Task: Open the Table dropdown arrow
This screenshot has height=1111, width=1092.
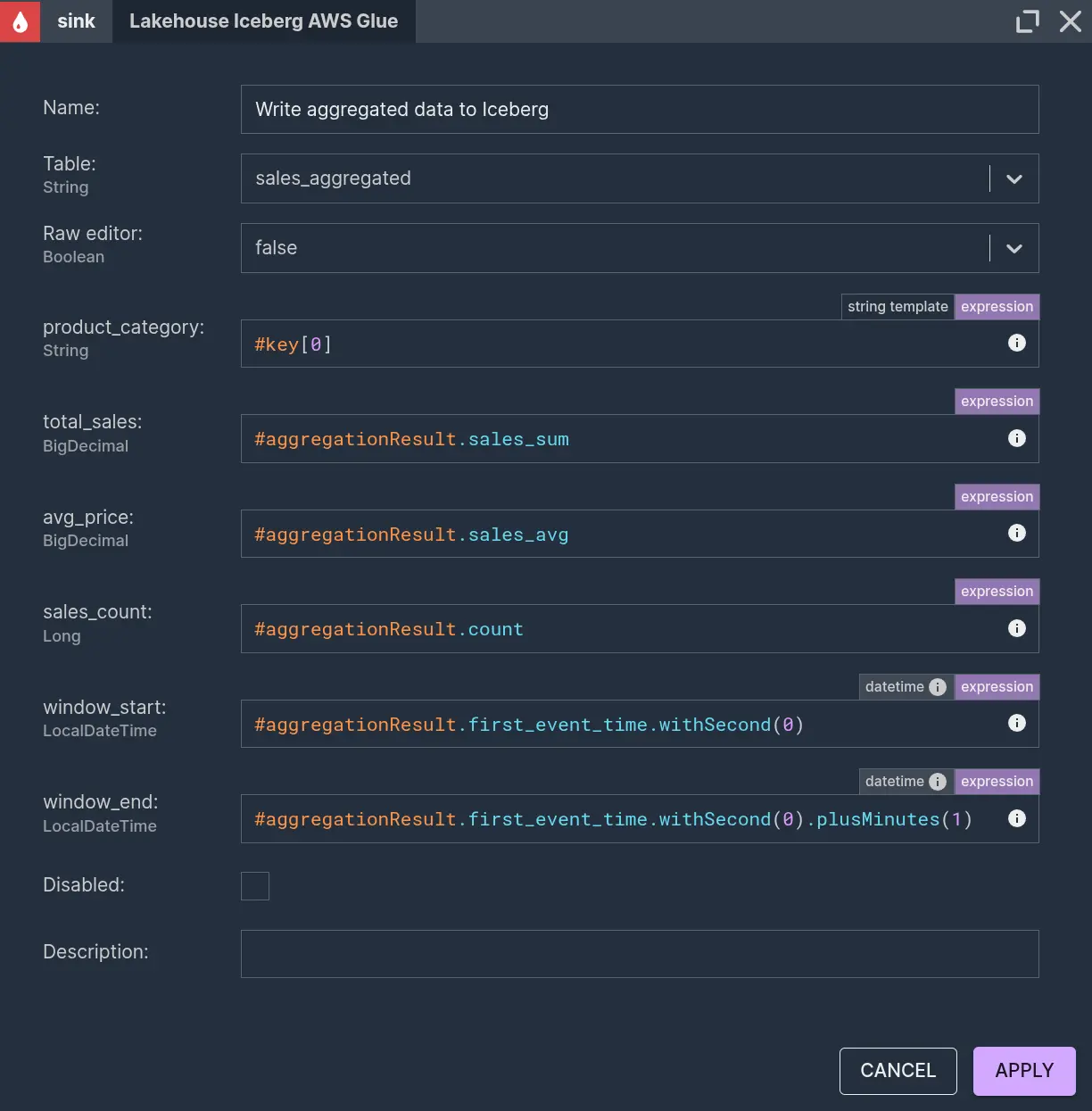Action: (x=1014, y=178)
